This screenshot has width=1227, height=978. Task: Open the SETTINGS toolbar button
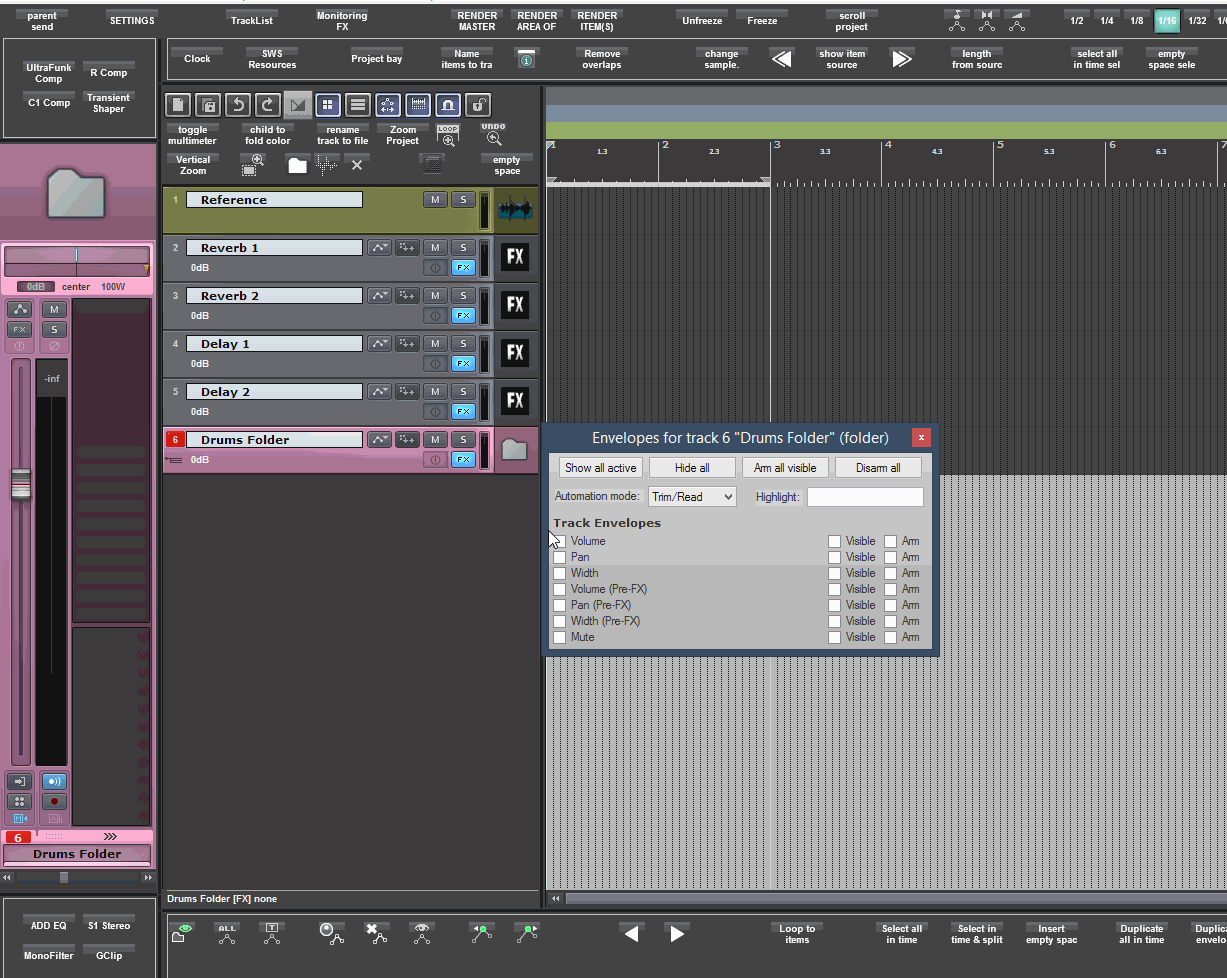132,21
